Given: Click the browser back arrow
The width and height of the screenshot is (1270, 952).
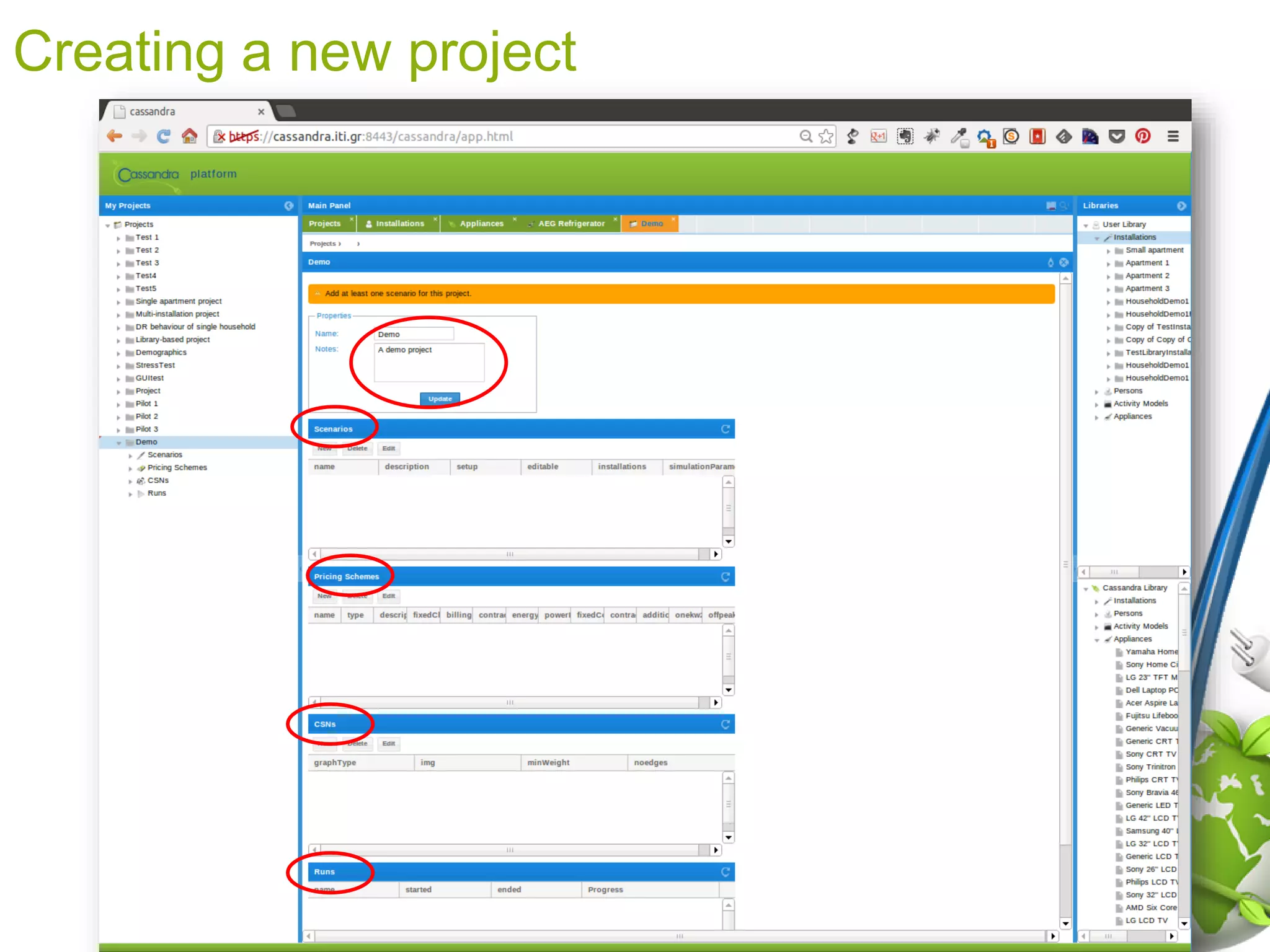Looking at the screenshot, I should (114, 136).
